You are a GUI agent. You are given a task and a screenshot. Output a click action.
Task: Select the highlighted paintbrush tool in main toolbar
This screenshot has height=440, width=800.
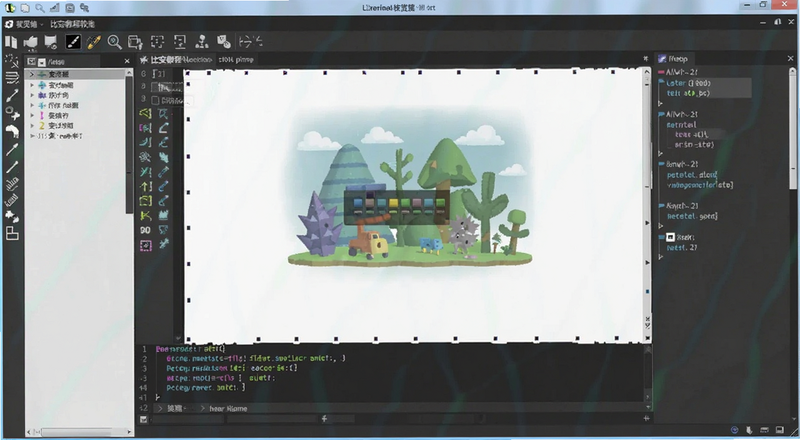point(73,42)
